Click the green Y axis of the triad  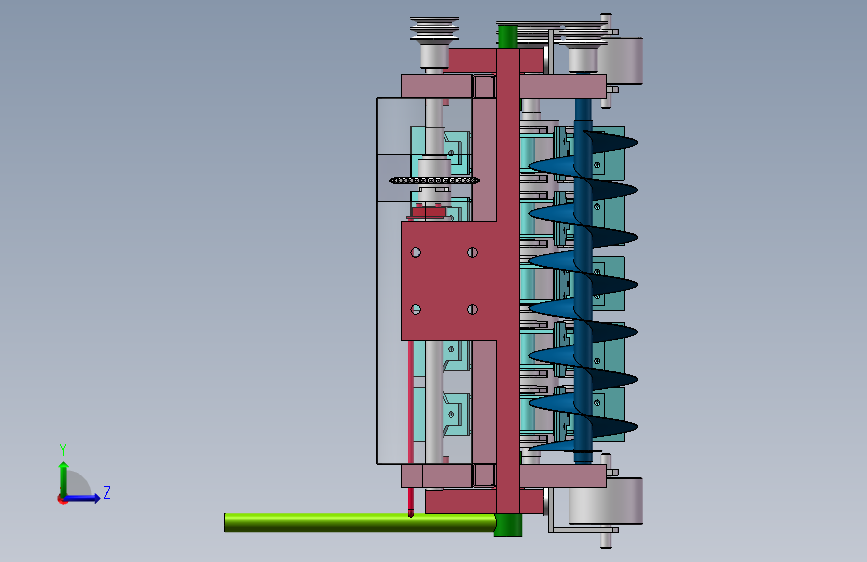coord(64,479)
